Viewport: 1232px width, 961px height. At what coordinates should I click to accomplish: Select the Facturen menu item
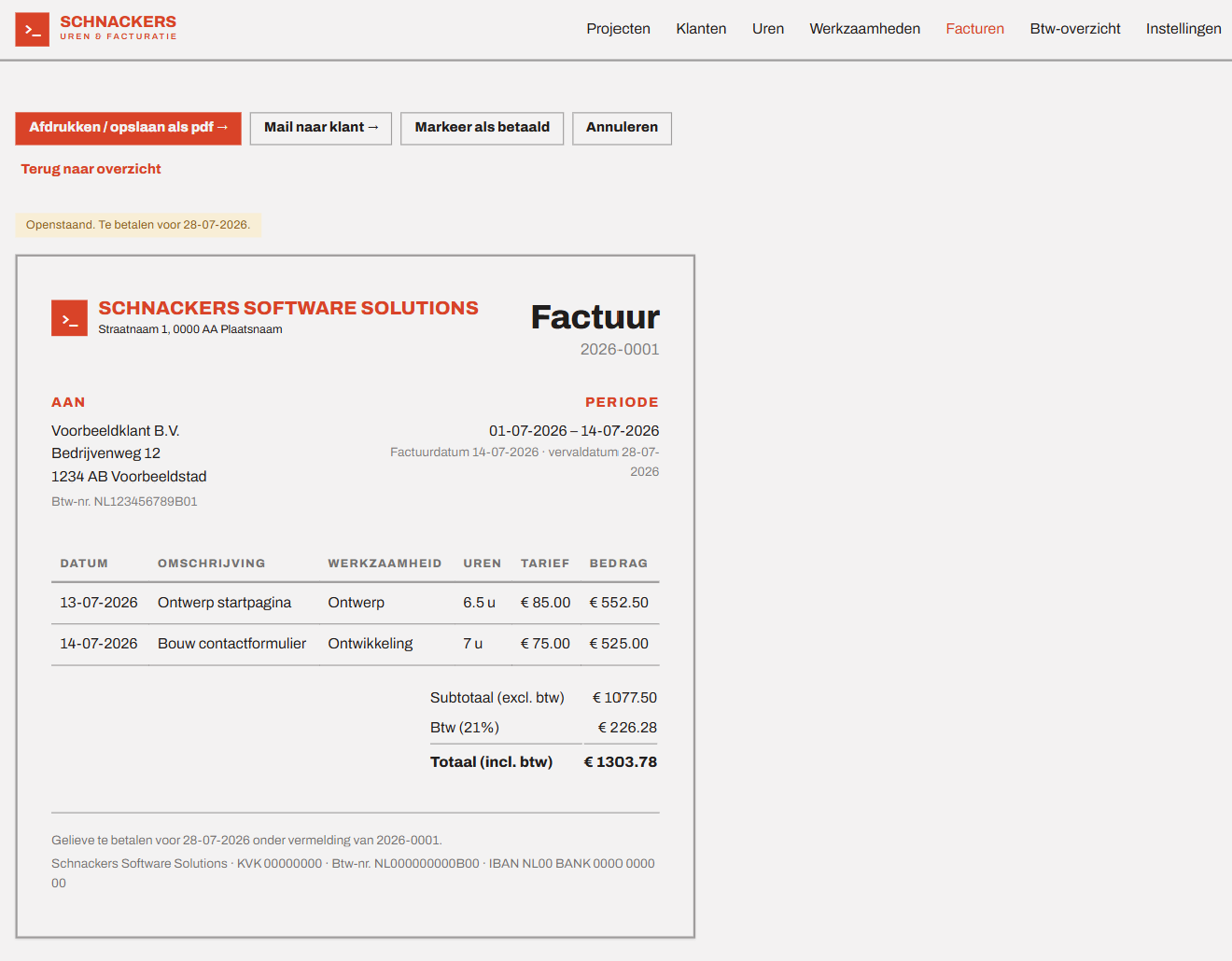[x=974, y=29]
